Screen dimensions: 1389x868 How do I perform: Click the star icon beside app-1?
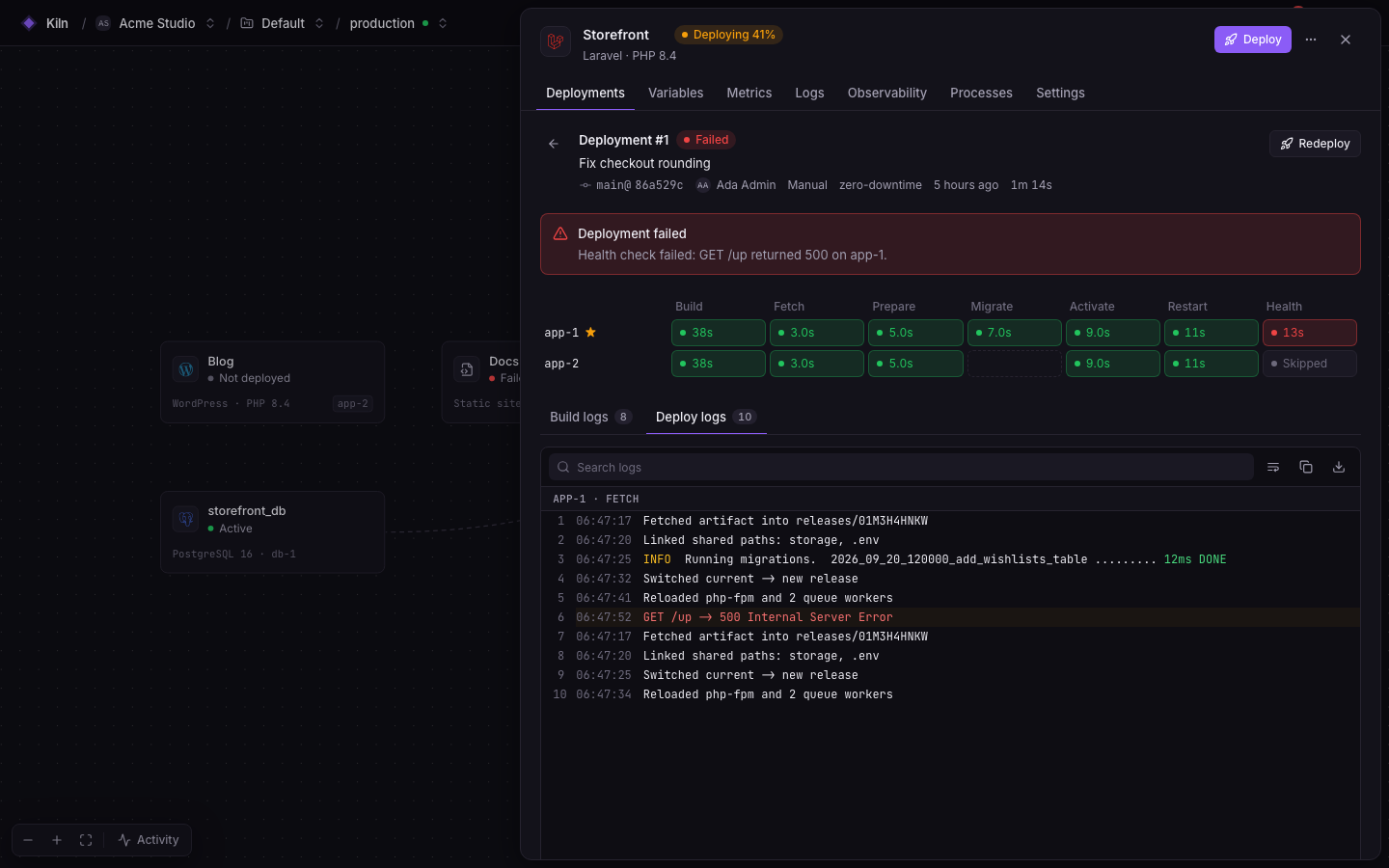click(590, 332)
